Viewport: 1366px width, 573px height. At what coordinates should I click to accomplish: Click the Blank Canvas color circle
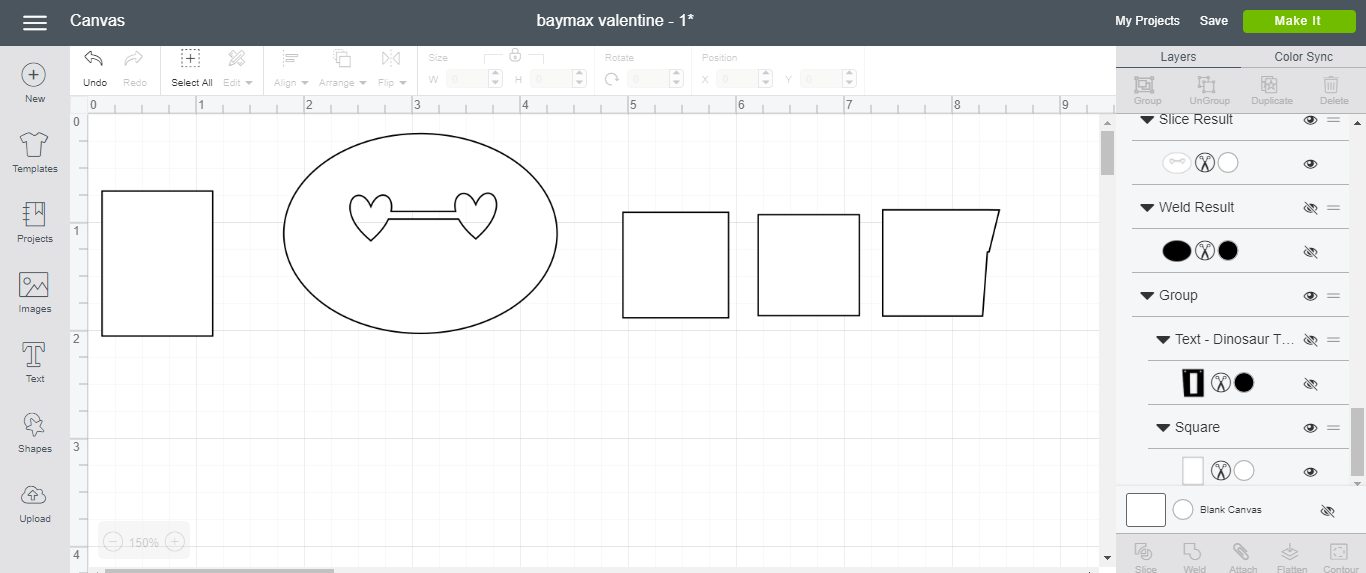[1183, 510]
